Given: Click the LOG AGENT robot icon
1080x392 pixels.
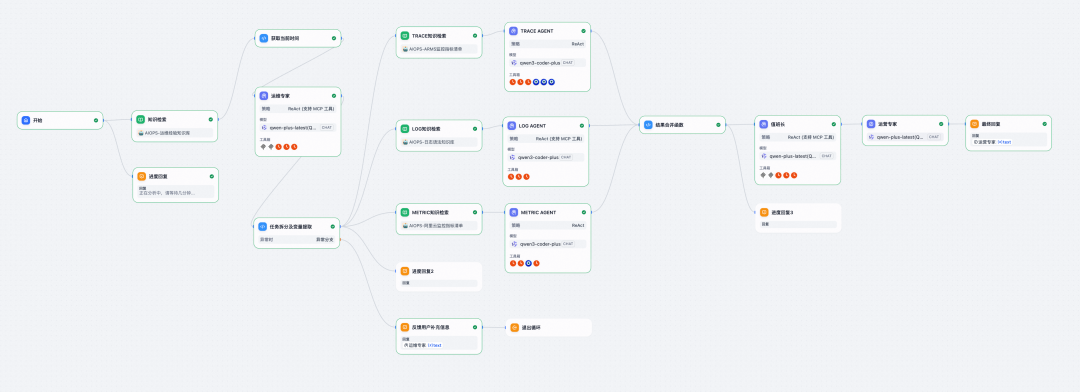Looking at the screenshot, I should pyautogui.click(x=512, y=125).
